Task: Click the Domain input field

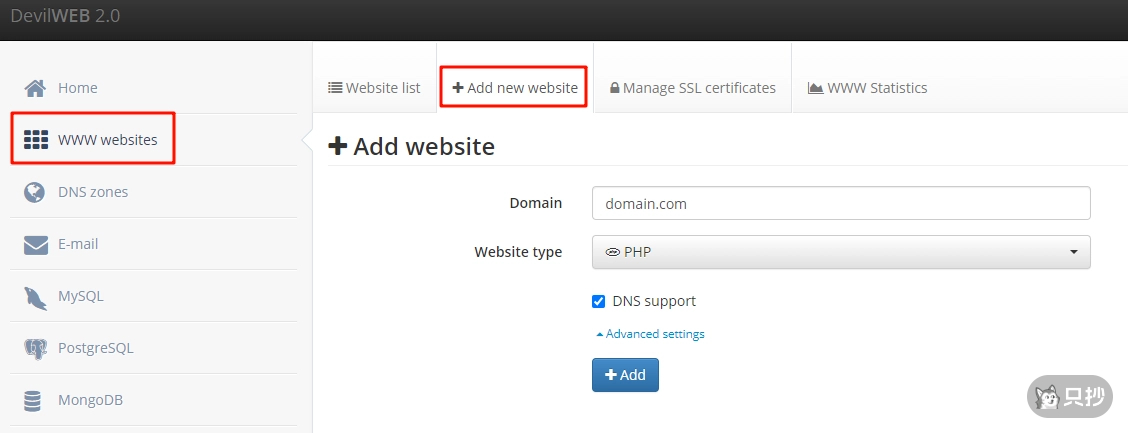Action: [840, 203]
